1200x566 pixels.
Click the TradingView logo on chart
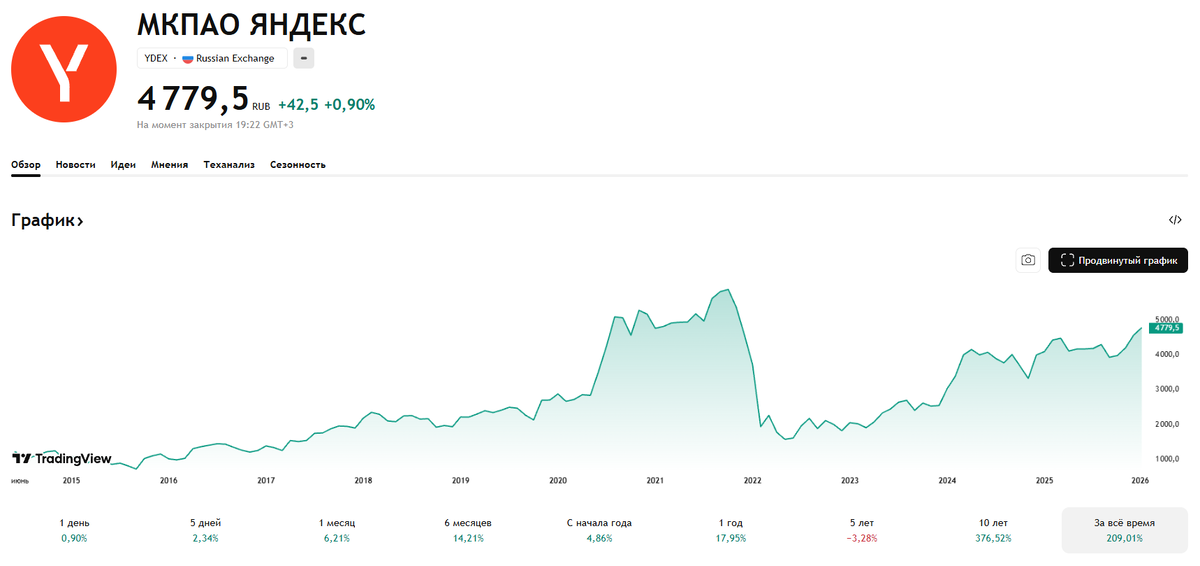click(x=61, y=458)
